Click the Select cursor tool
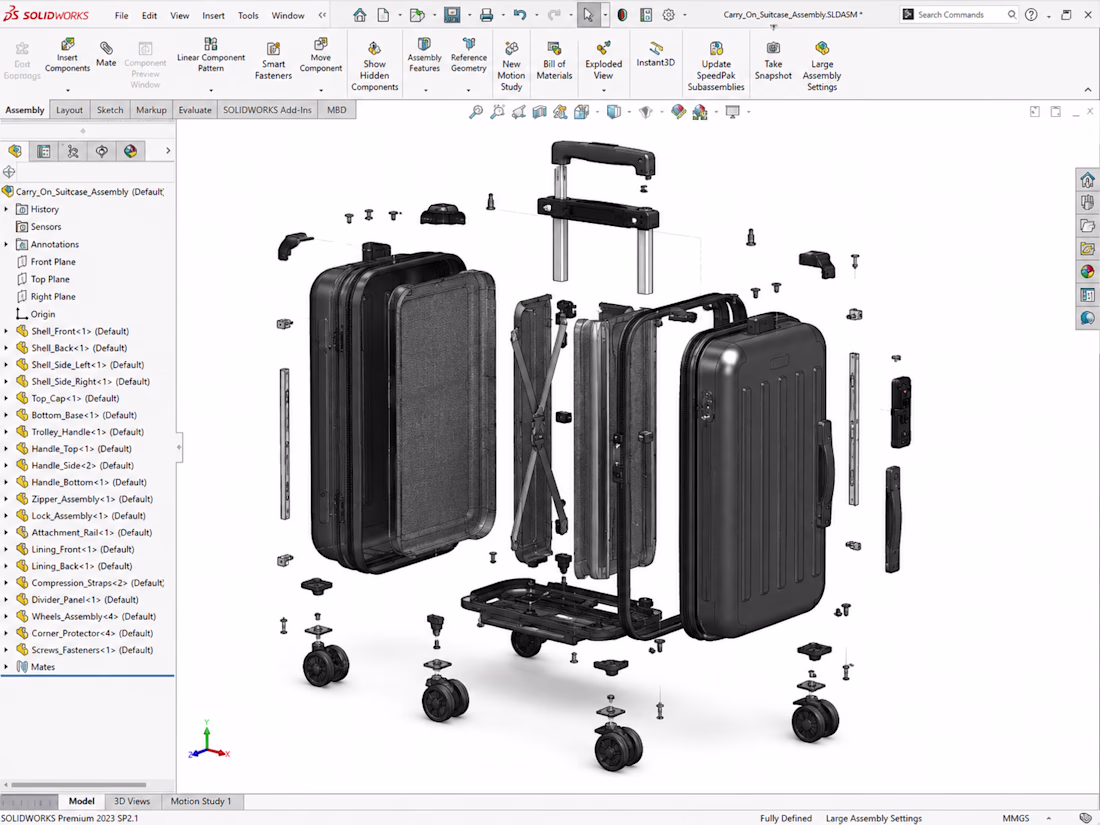This screenshot has height=825, width=1100. 588,15
